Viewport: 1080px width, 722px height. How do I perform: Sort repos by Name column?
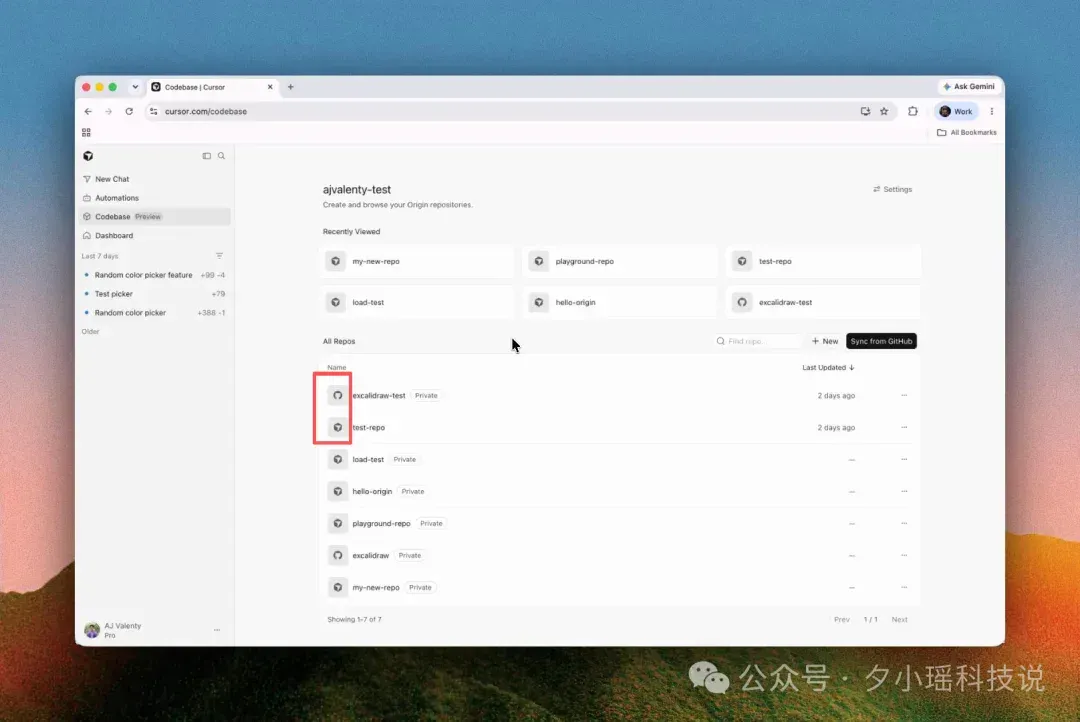click(336, 368)
